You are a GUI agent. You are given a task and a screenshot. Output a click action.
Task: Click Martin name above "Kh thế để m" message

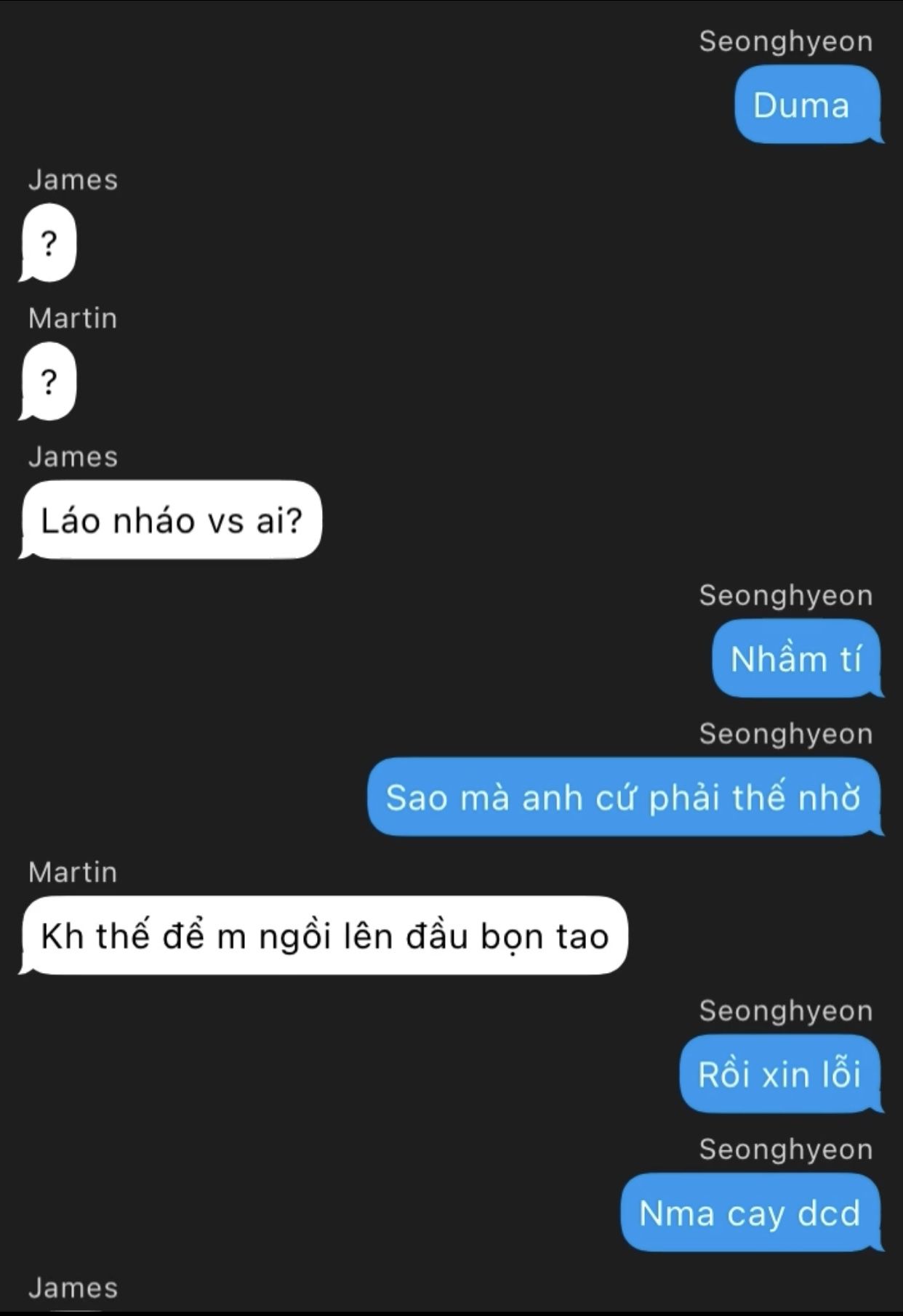click(73, 872)
